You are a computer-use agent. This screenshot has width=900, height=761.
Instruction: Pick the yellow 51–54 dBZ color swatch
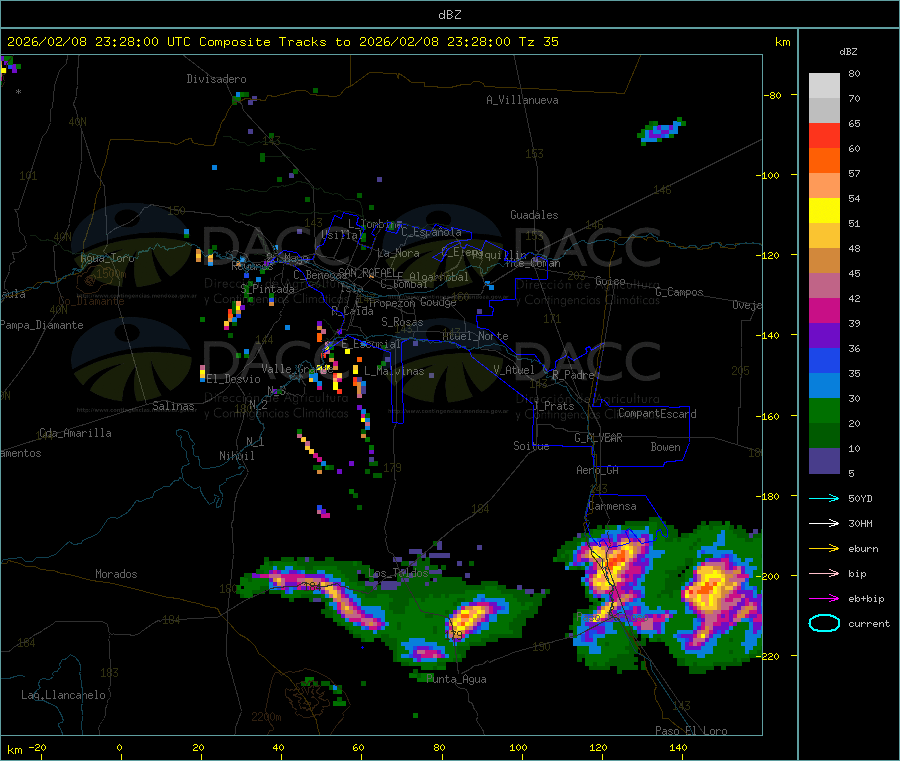824,211
